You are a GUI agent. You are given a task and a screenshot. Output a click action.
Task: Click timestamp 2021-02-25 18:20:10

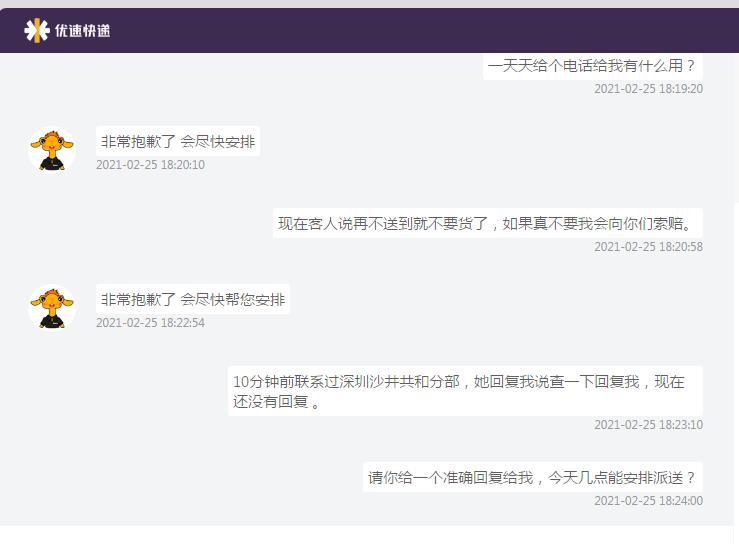[150, 165]
